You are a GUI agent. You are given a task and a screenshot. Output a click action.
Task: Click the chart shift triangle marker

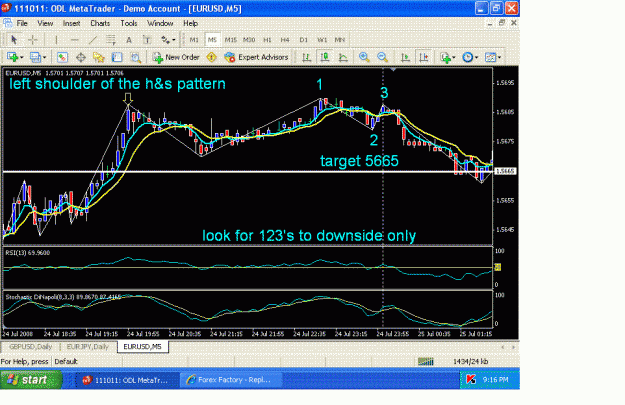(393, 70)
